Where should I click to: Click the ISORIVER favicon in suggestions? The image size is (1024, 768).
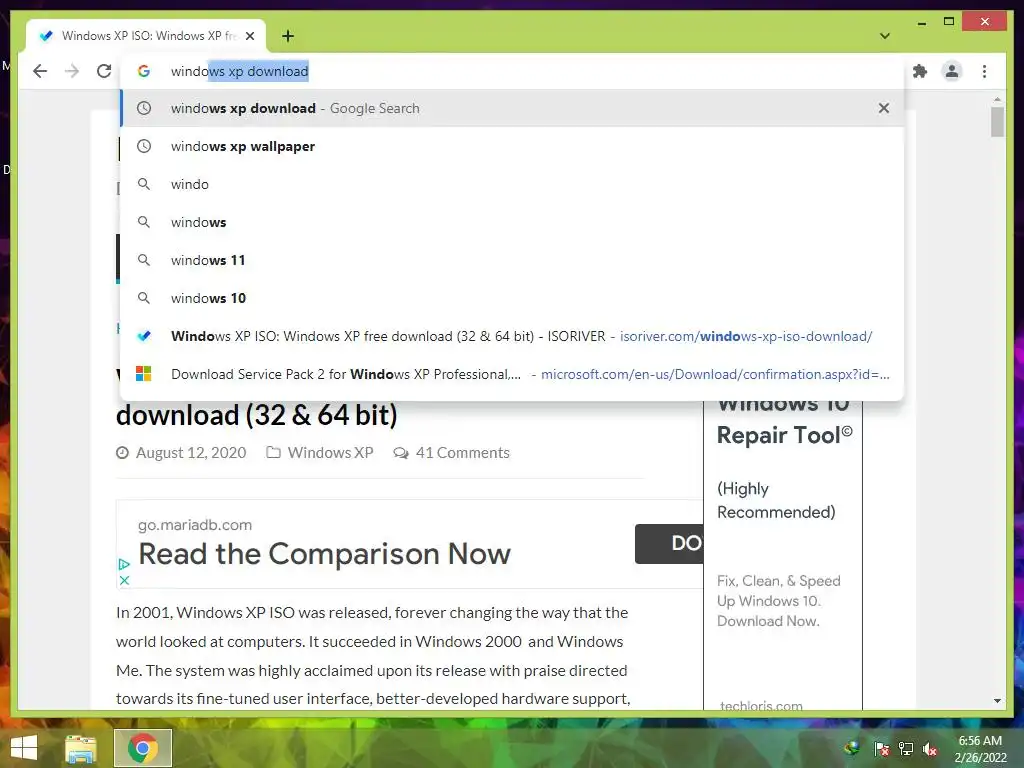(144, 336)
